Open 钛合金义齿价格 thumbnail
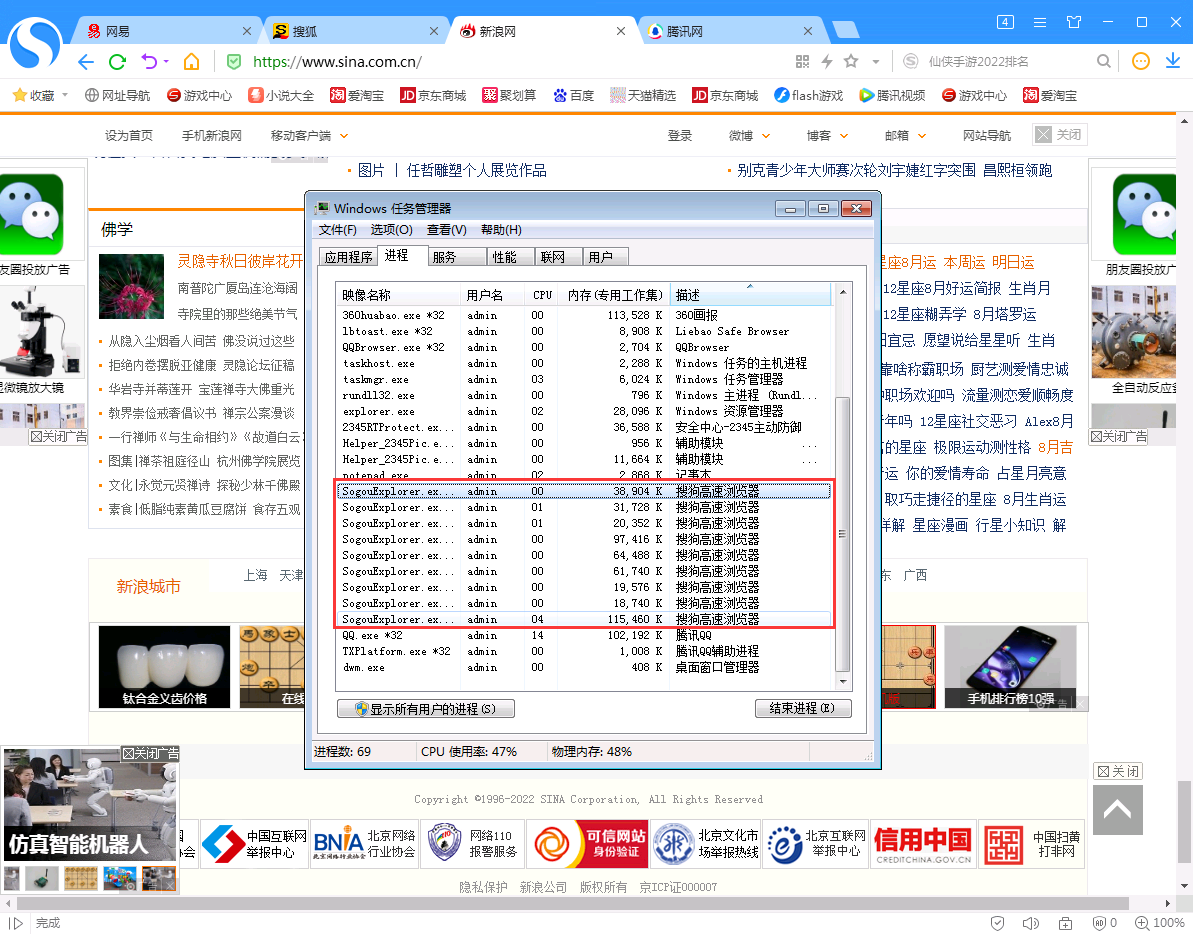The image size is (1193, 934). pyautogui.click(x=164, y=667)
